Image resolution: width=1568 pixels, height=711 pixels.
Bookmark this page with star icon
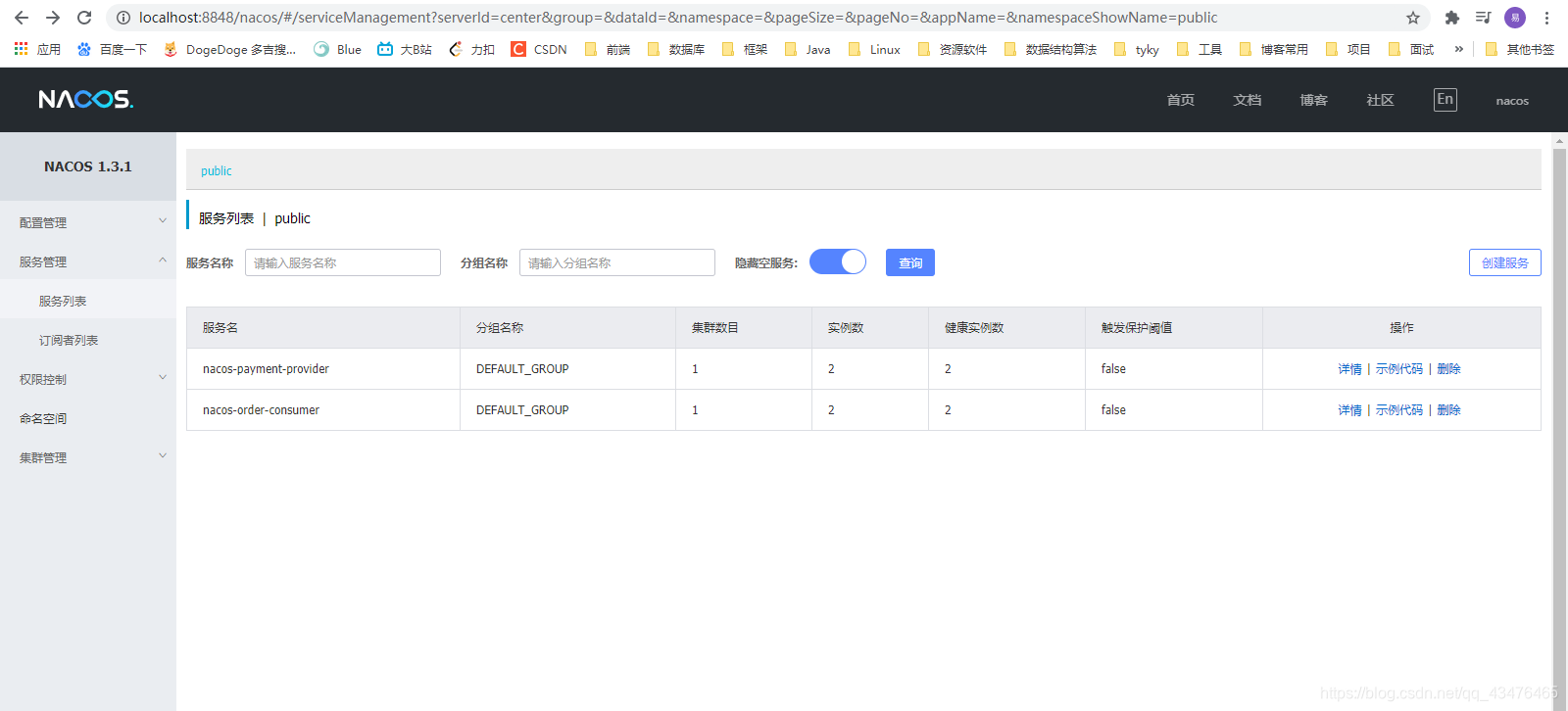(x=1413, y=18)
